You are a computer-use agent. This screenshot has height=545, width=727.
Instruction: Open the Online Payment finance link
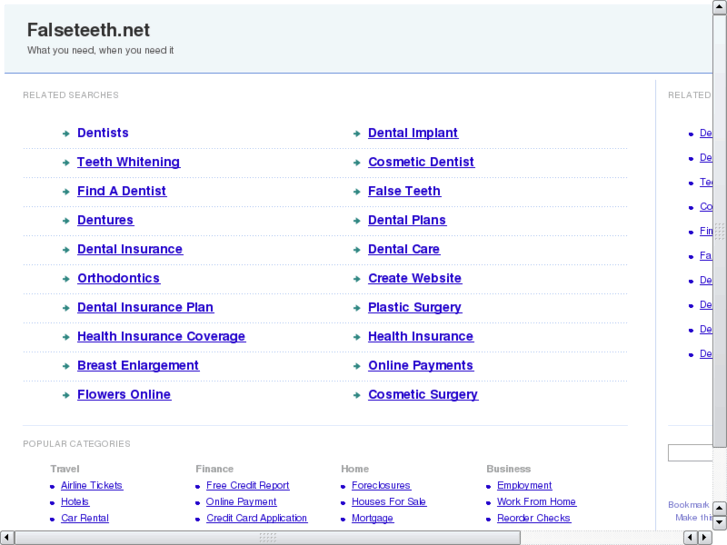tap(241, 502)
